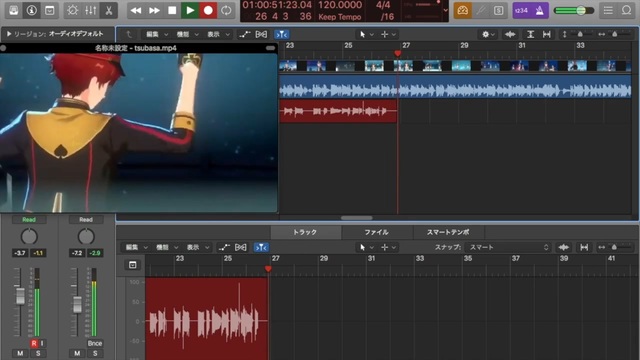
Task: Open Smart Controls from the control bar
Action: pos(73,10)
